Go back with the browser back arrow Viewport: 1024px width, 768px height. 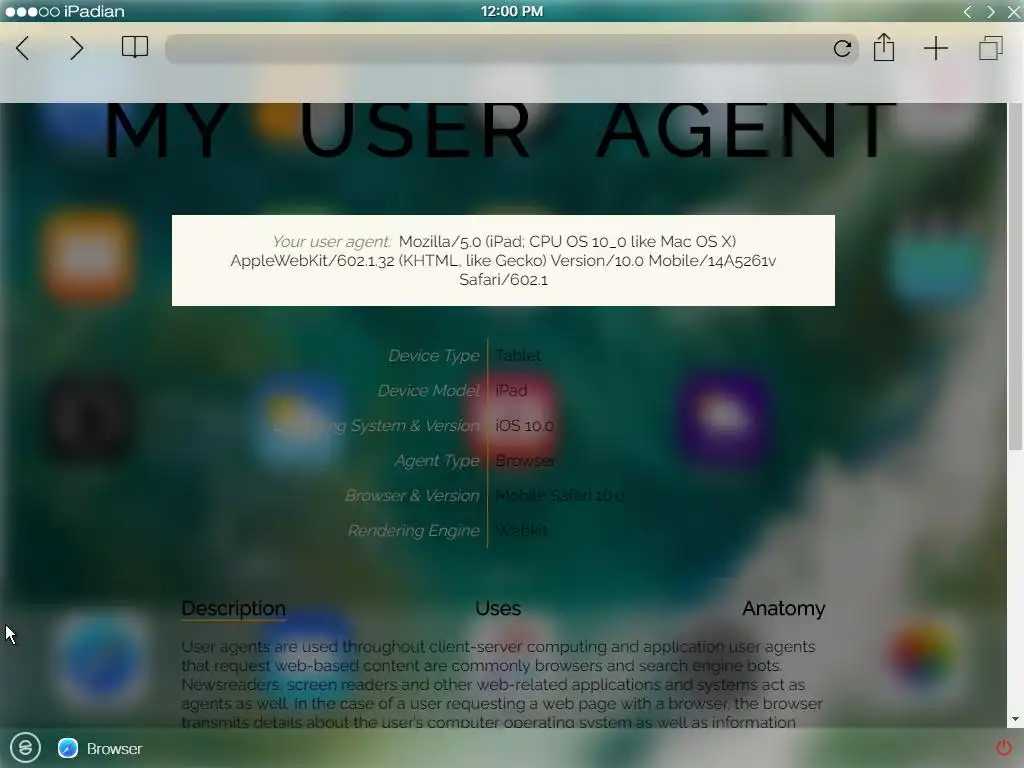[22, 48]
